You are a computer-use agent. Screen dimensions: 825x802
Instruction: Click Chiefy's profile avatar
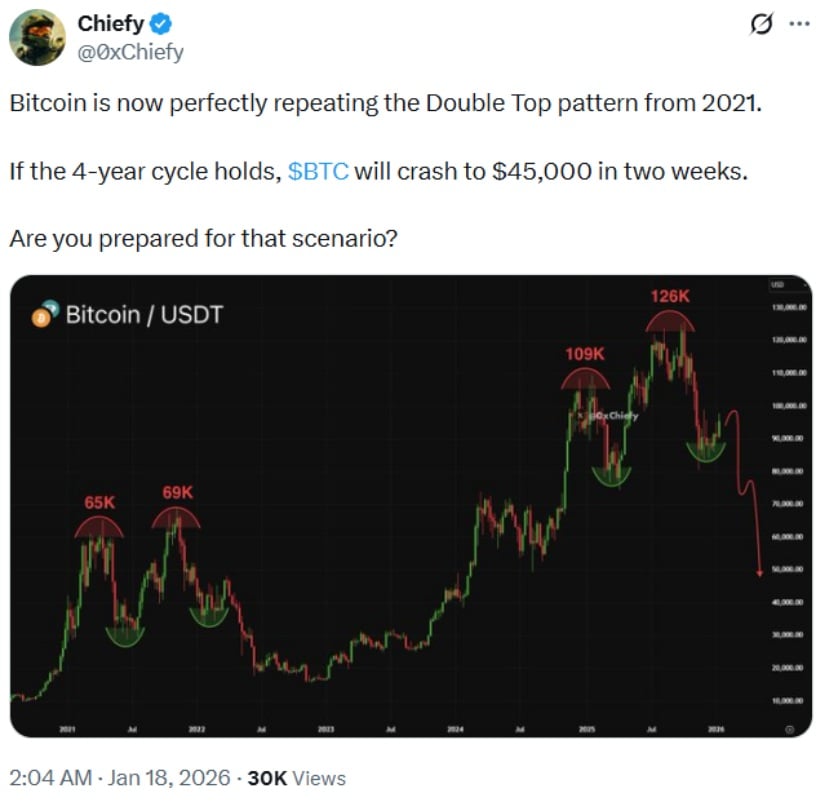pos(38,39)
